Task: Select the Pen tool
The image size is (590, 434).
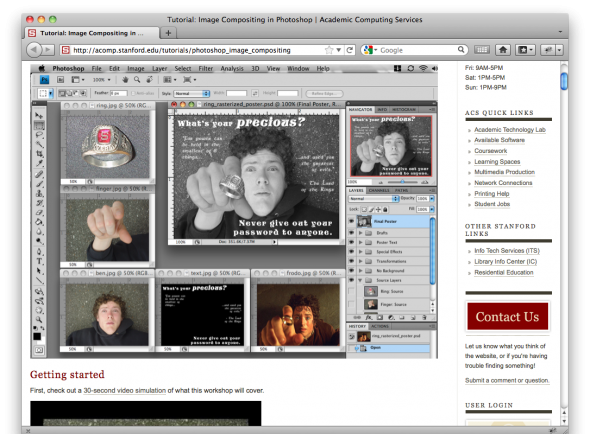Action: [39, 251]
